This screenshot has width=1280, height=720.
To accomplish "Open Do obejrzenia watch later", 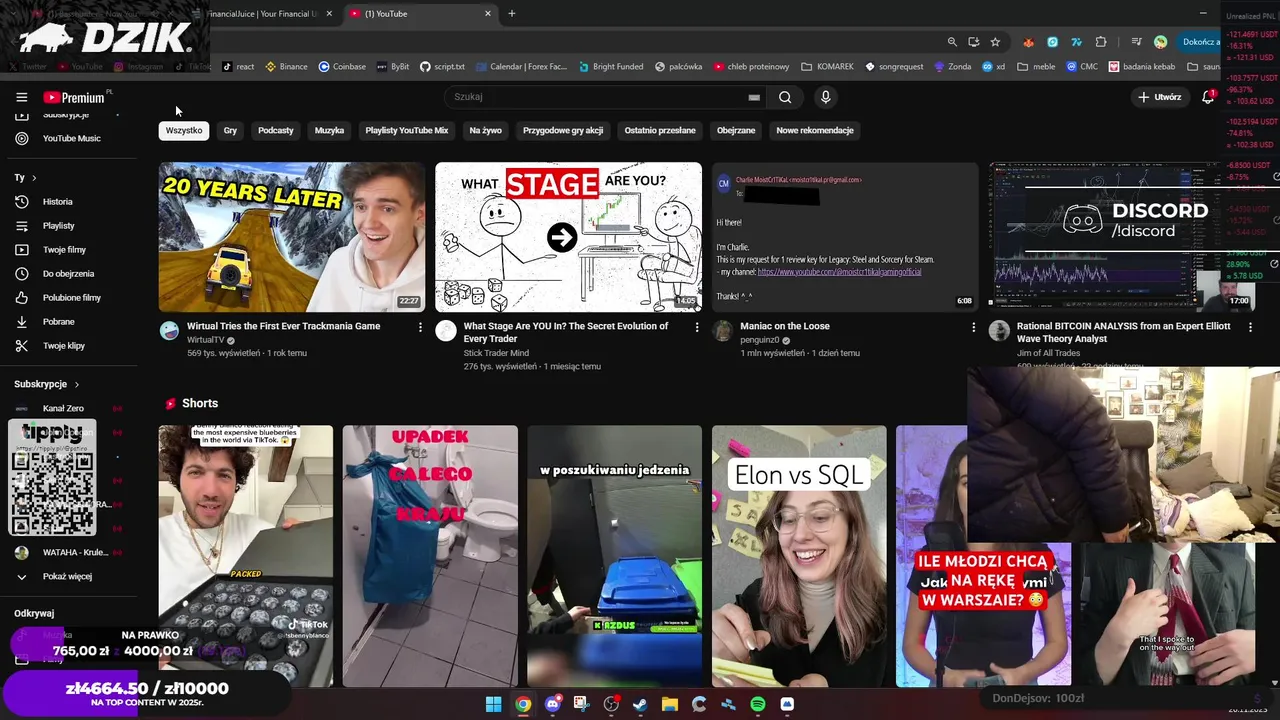I will pyautogui.click(x=68, y=274).
